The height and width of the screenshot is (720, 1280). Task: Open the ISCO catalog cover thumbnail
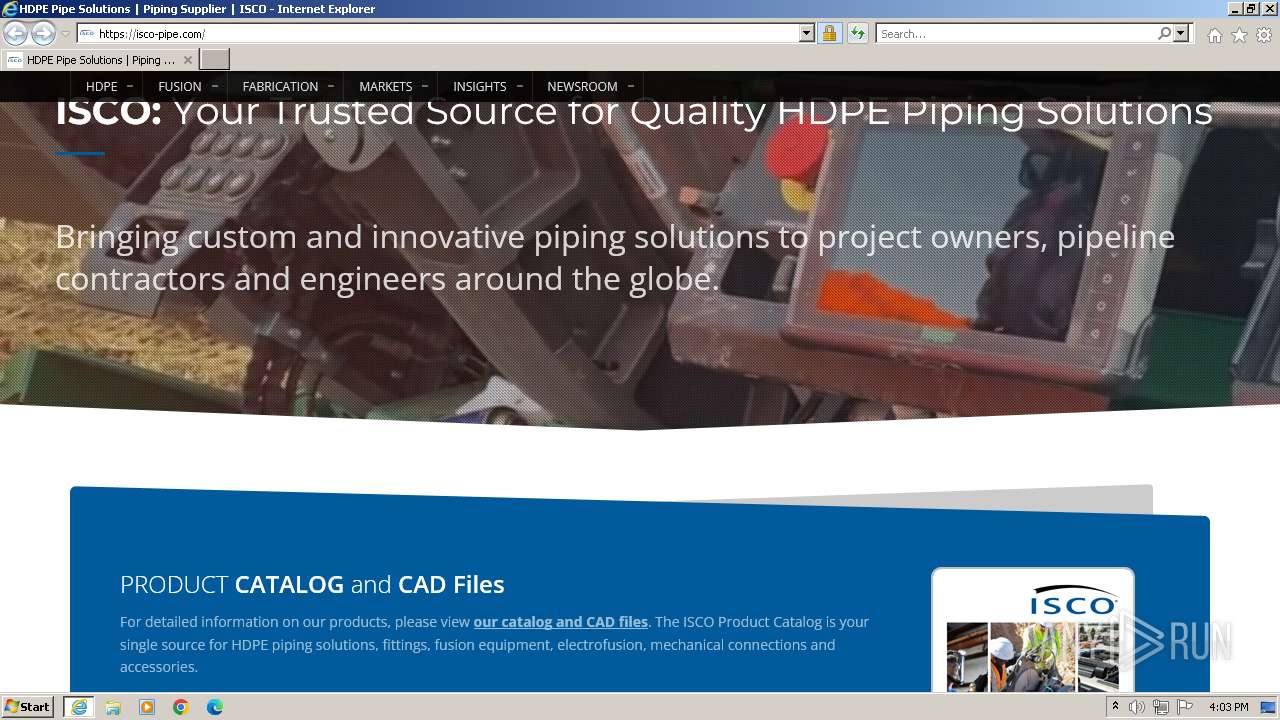tap(1033, 631)
